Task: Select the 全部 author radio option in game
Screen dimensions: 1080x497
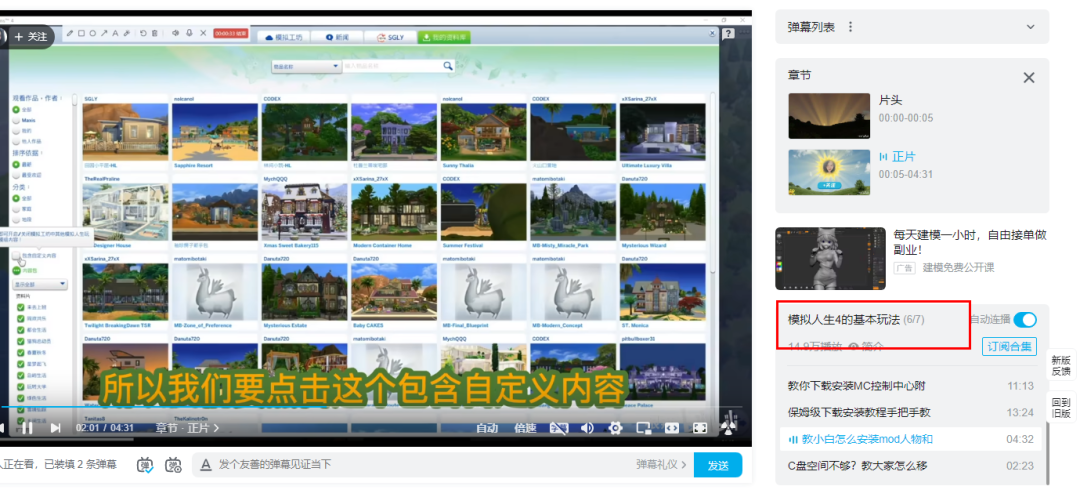Action: (16, 109)
